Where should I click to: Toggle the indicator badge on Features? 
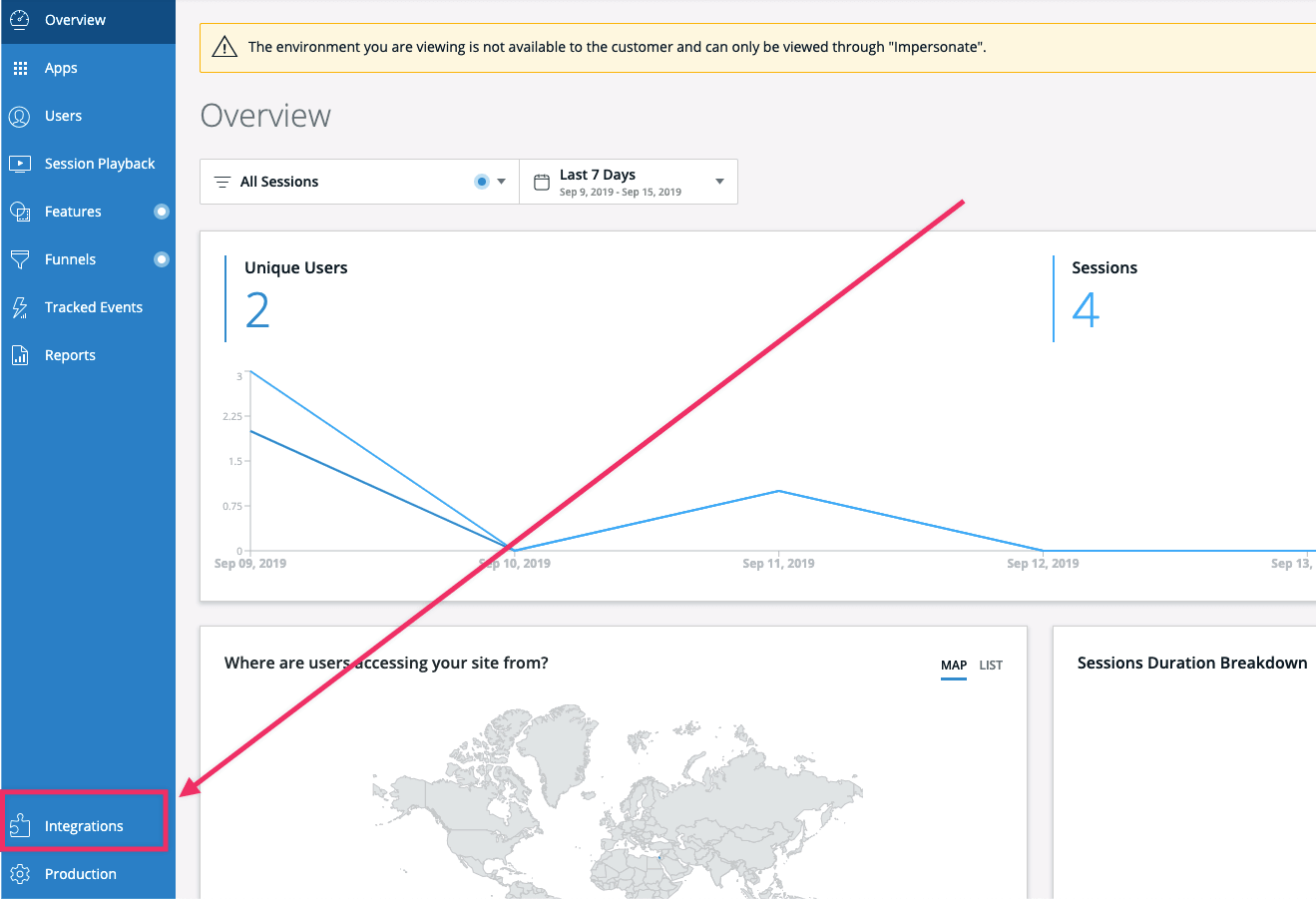(161, 211)
